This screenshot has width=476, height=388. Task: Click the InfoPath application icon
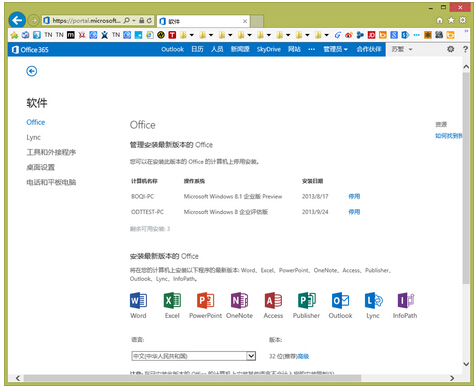406,300
